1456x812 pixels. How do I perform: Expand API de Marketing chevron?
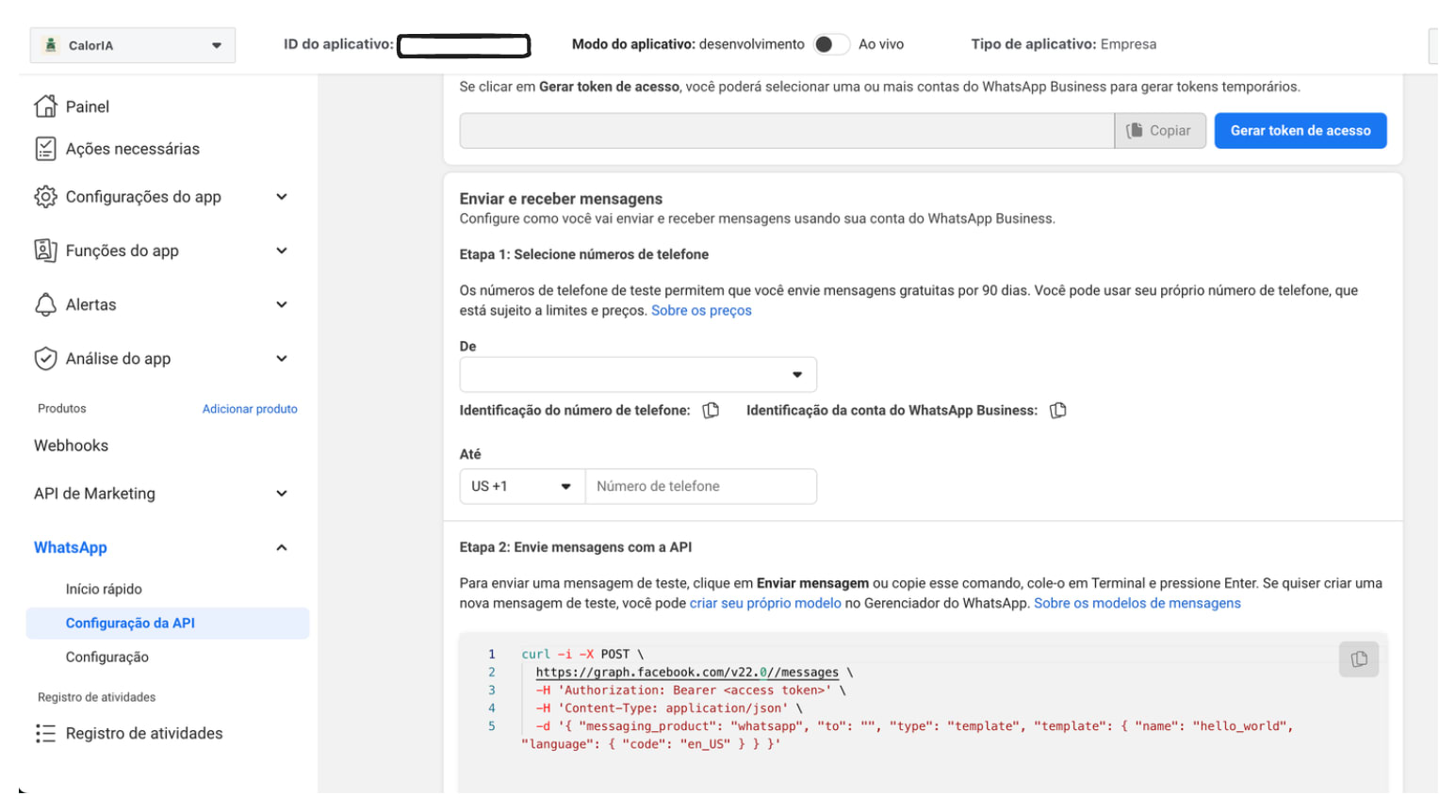tap(282, 494)
